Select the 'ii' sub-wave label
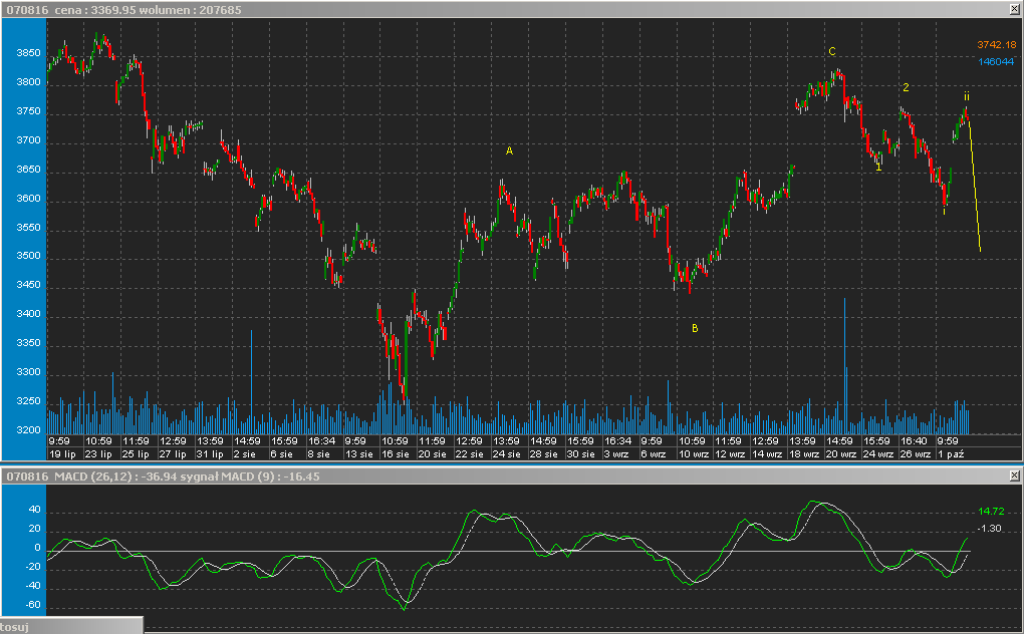 click(x=967, y=96)
